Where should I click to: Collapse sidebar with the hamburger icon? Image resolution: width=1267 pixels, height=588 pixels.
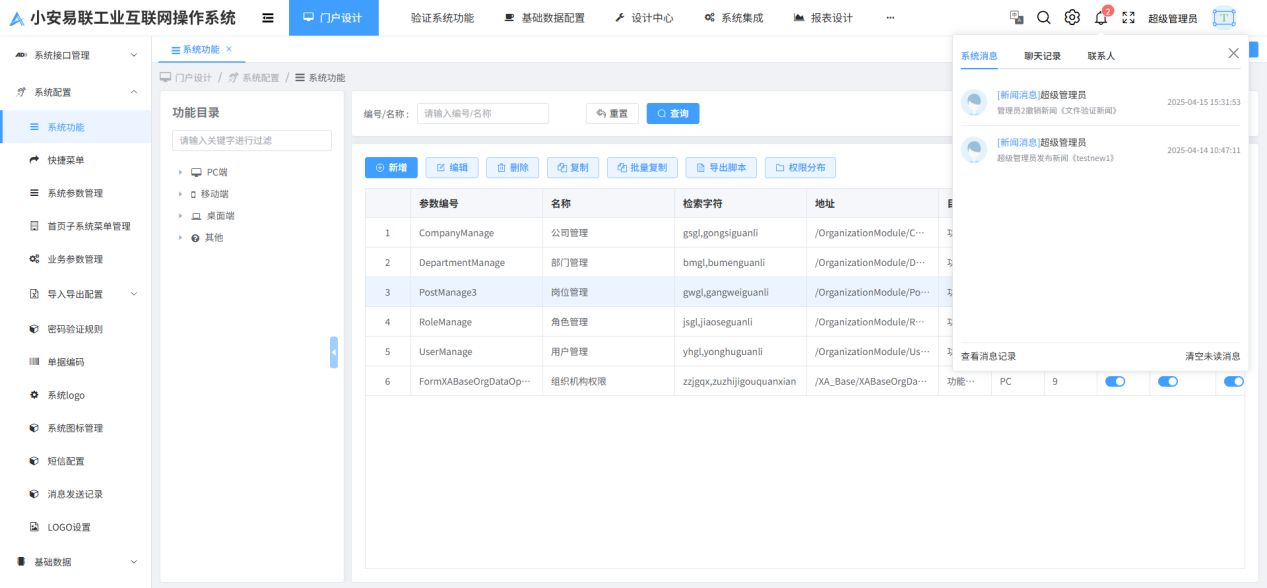click(x=268, y=17)
